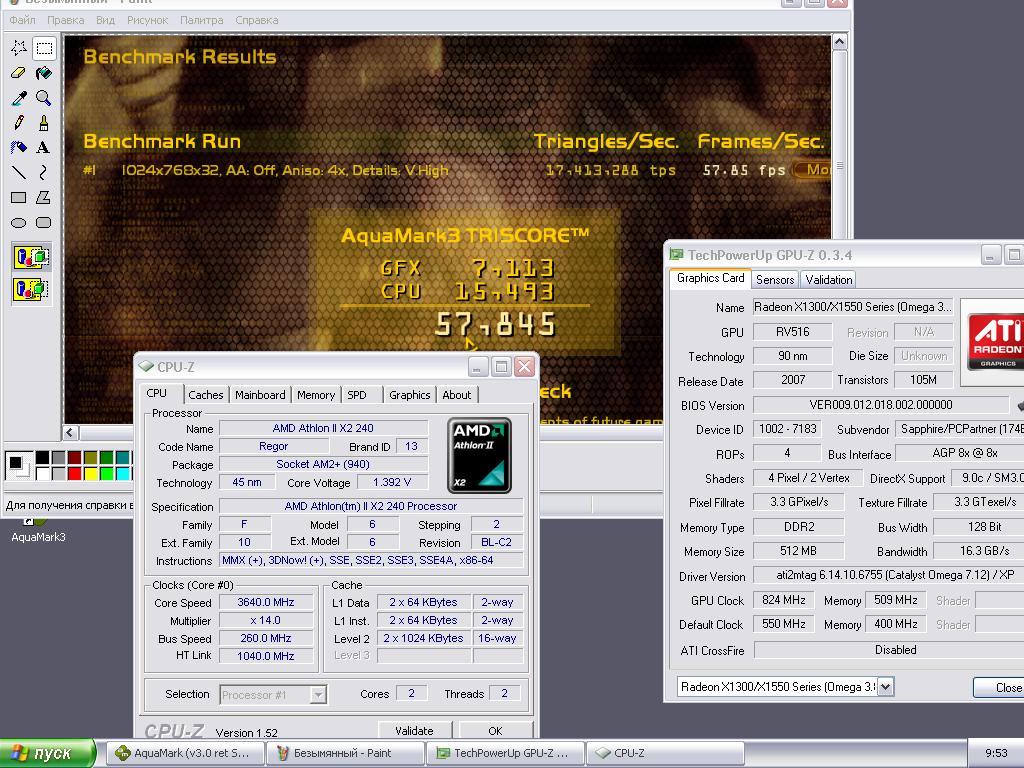Open the Палитра menu in Paint

point(202,20)
